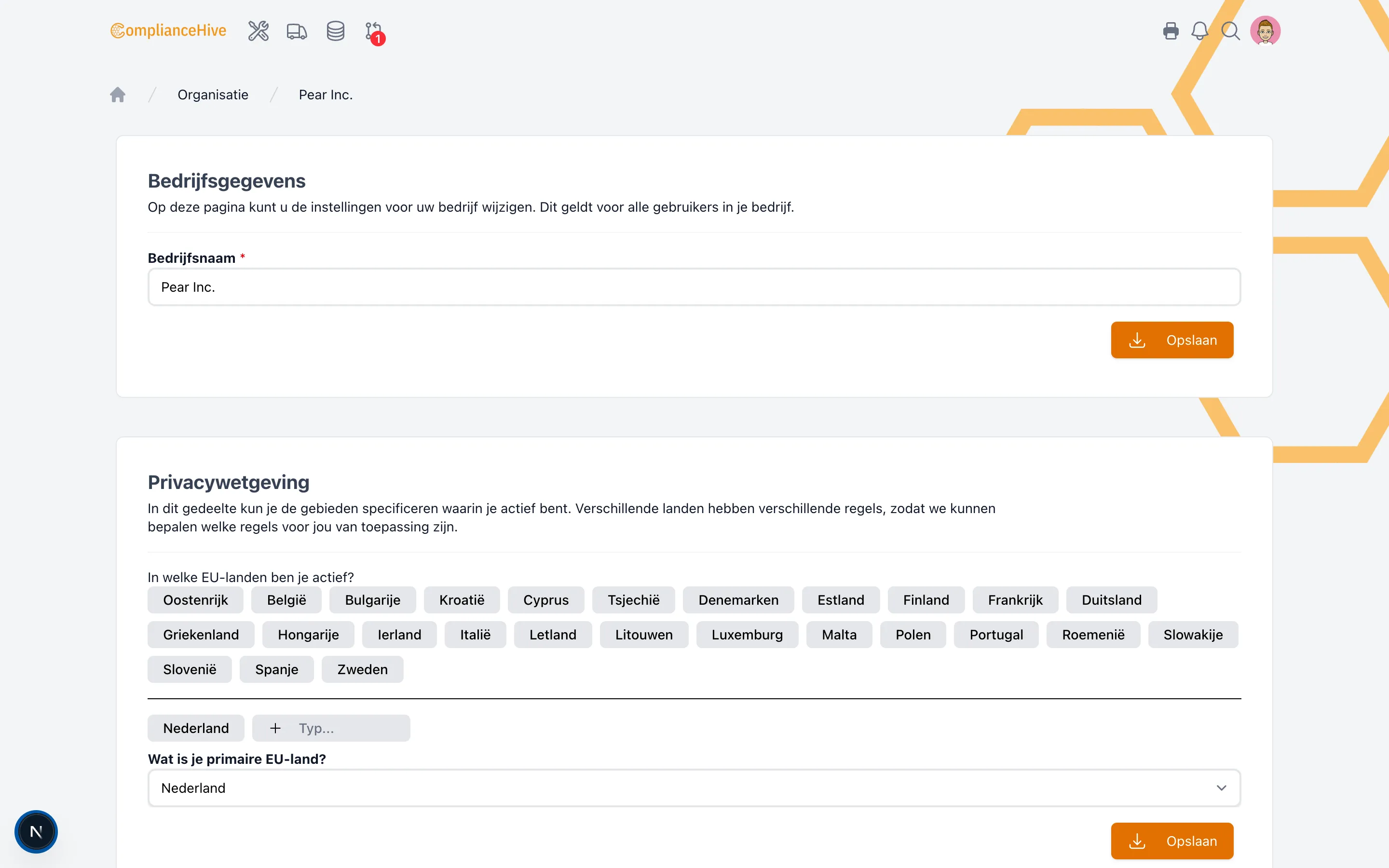The width and height of the screenshot is (1389, 868).
Task: Enable Luxemburg in the country list
Action: pyautogui.click(x=747, y=634)
